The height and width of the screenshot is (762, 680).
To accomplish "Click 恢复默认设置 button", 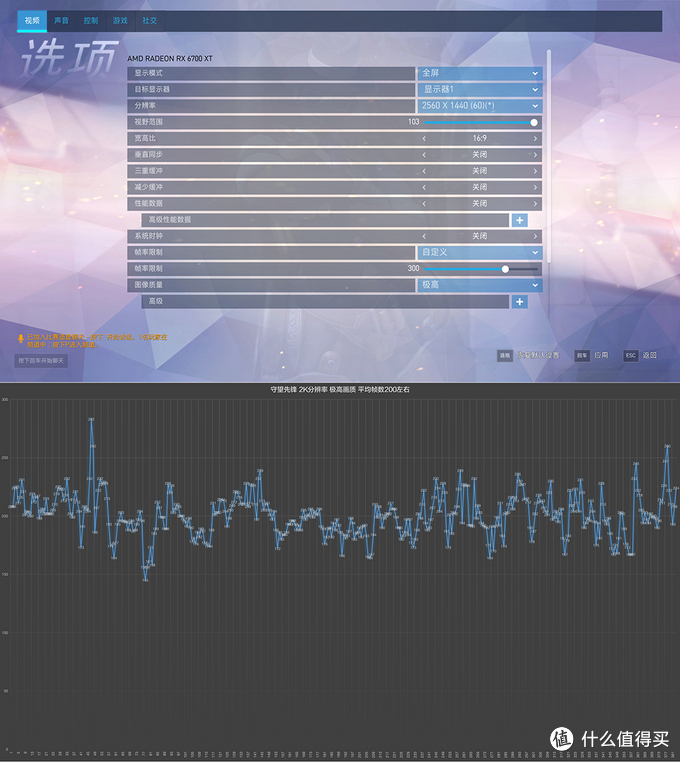I will click(538, 355).
